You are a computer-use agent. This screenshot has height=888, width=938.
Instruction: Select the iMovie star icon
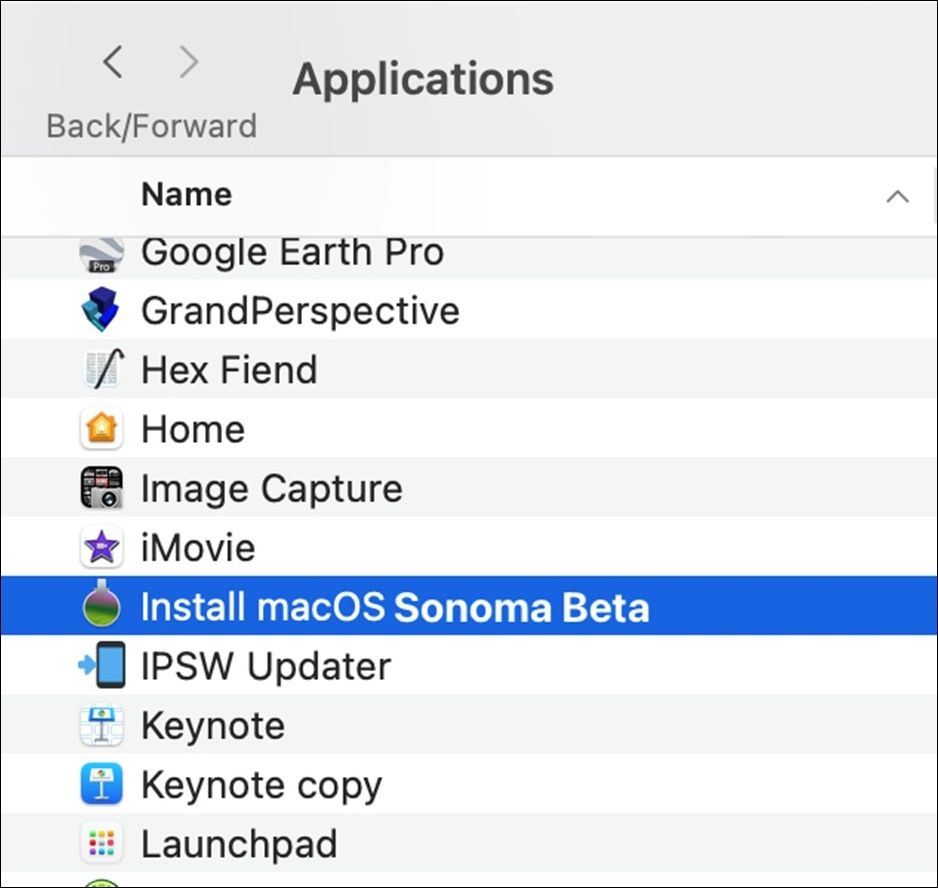tap(101, 548)
